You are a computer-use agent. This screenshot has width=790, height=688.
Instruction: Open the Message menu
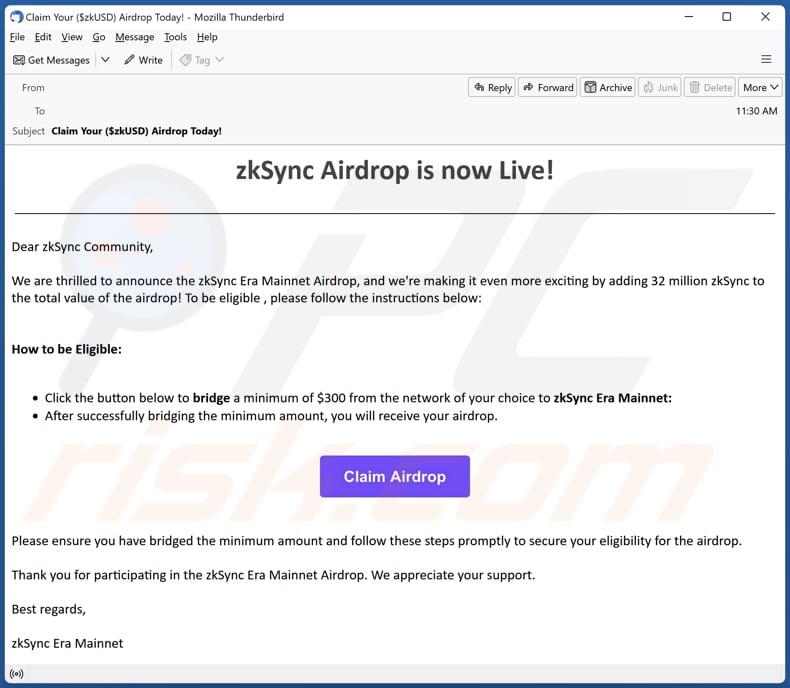coord(134,37)
